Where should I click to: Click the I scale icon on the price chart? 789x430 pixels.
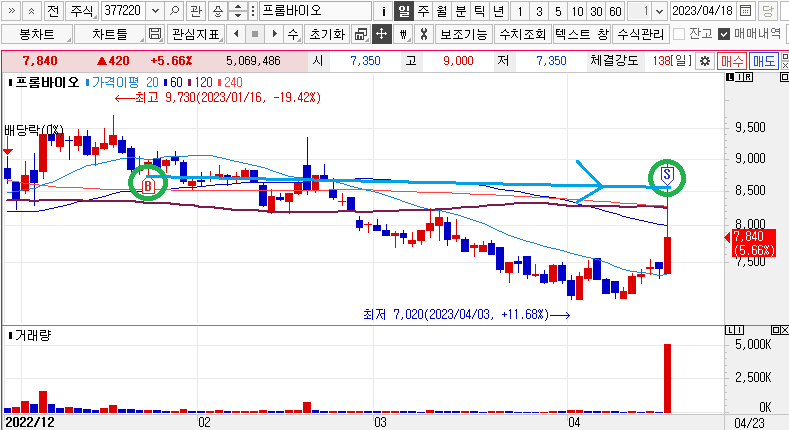click(739, 77)
